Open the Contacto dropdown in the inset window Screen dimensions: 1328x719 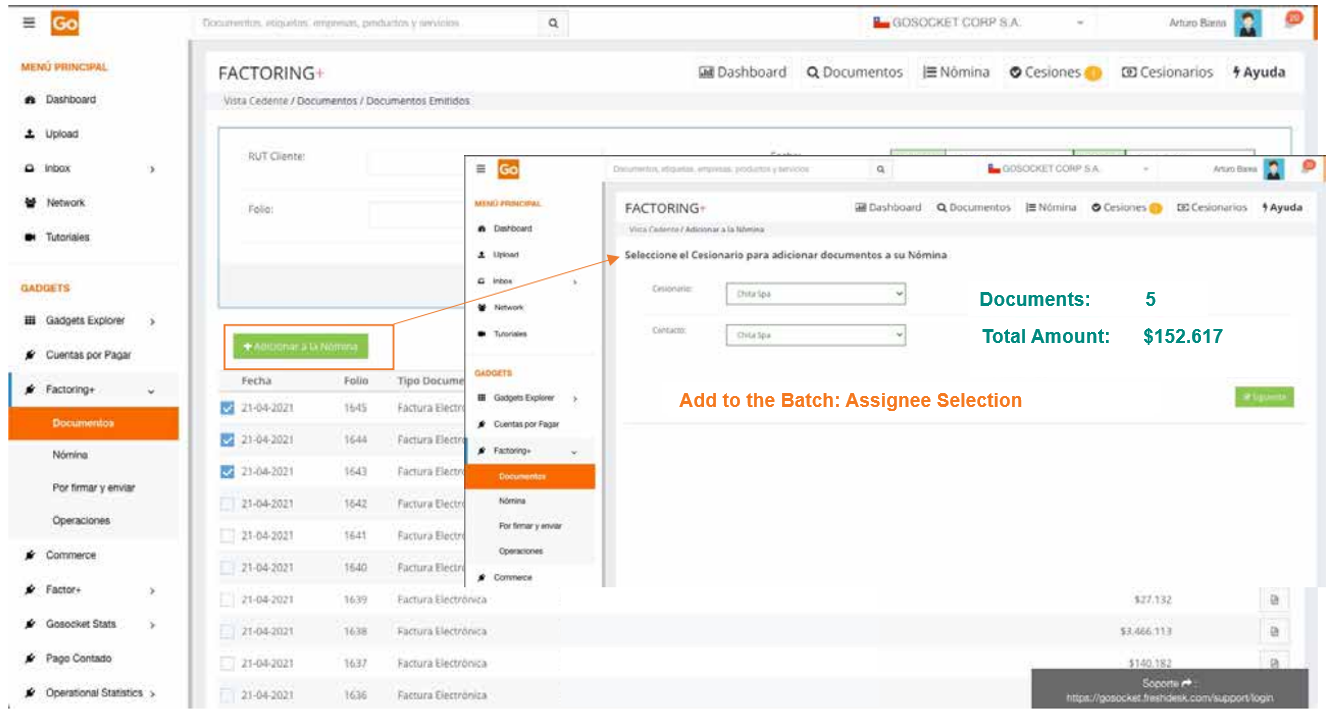(x=816, y=336)
